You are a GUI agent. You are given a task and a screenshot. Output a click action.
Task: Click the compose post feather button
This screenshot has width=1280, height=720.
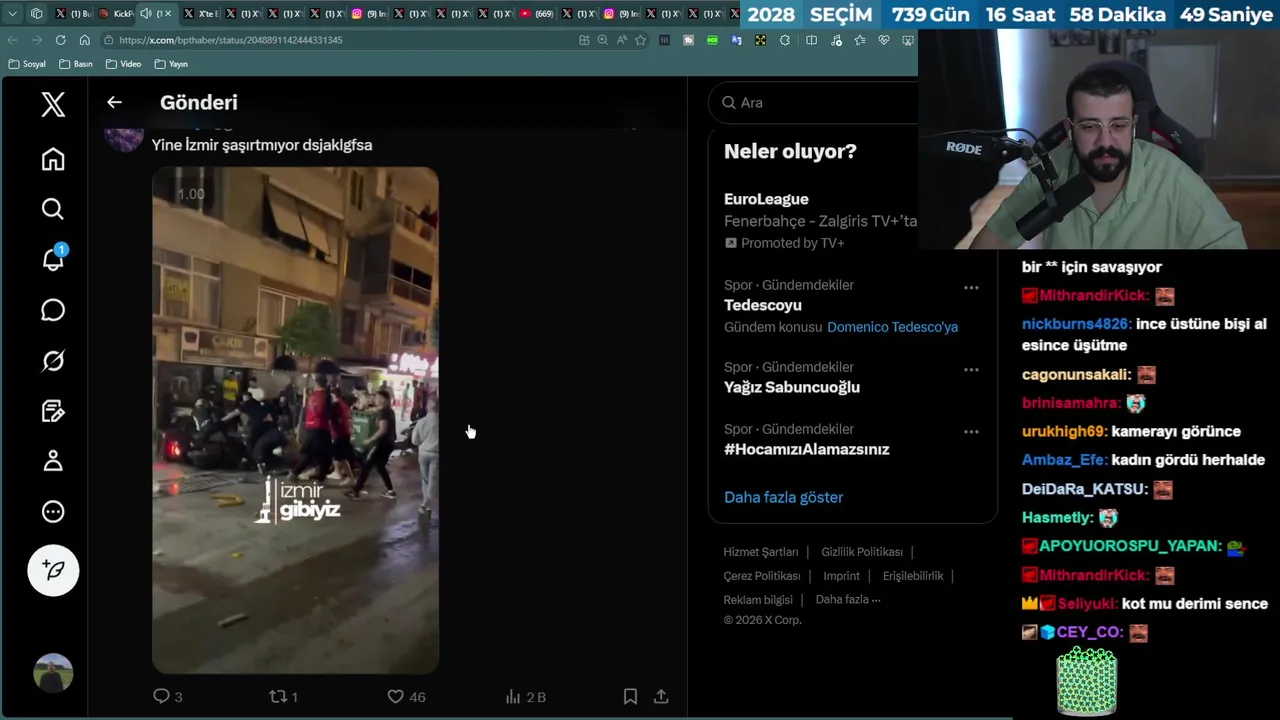pyautogui.click(x=53, y=570)
